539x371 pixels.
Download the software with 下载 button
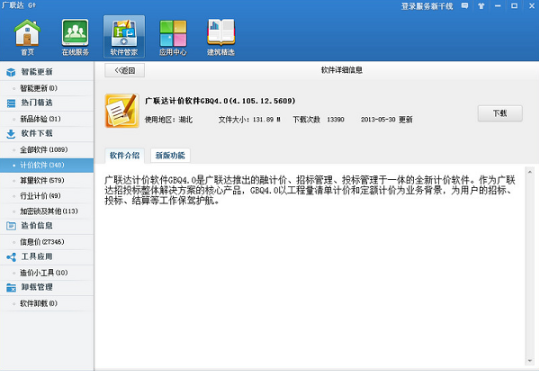click(x=500, y=113)
